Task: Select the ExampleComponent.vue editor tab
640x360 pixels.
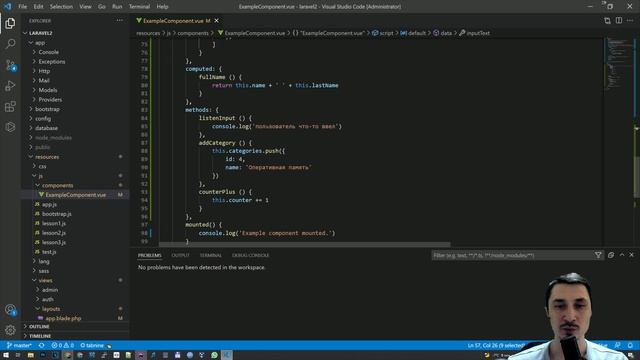Action: tap(173, 20)
